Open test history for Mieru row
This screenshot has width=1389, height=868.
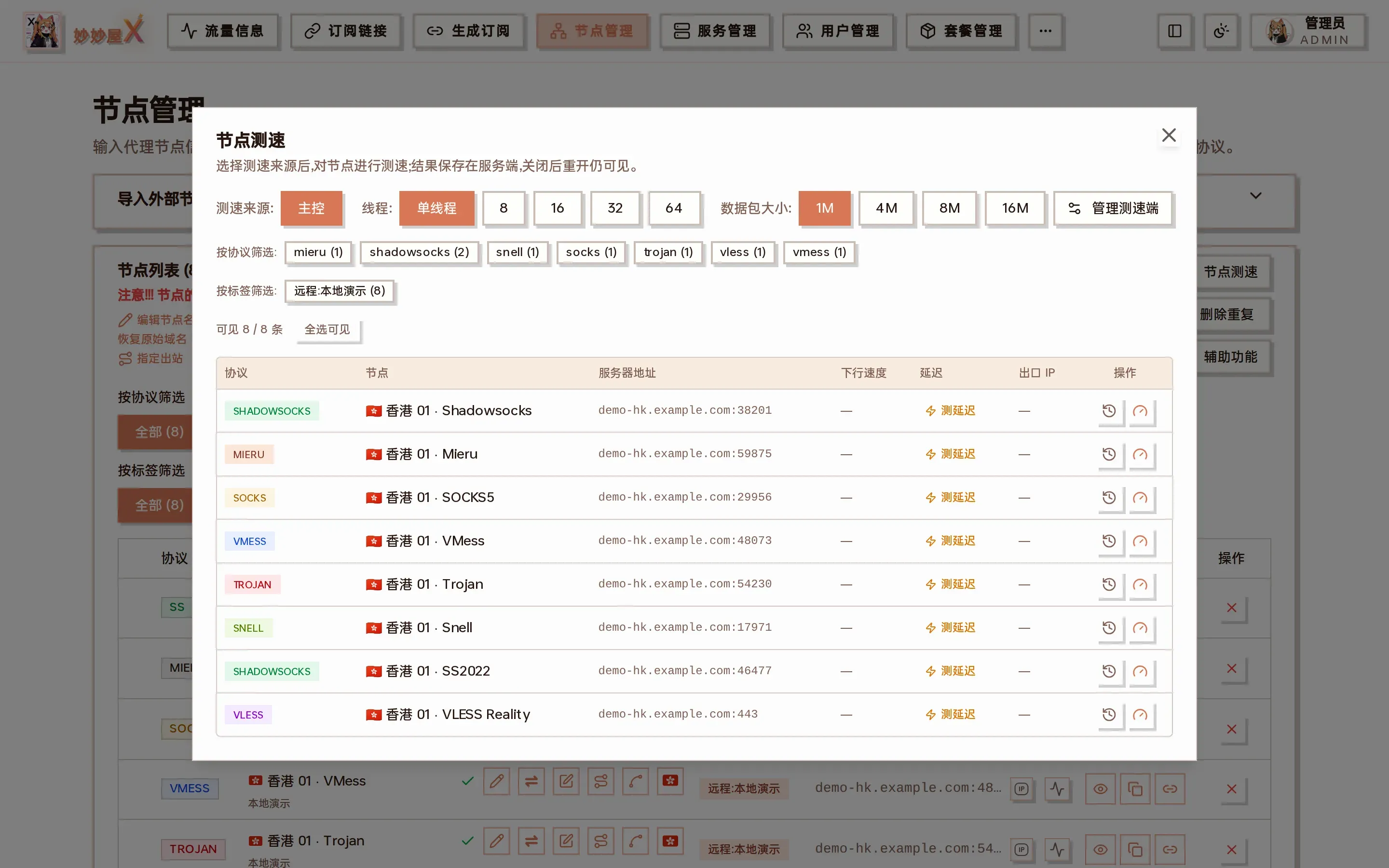(x=1109, y=454)
